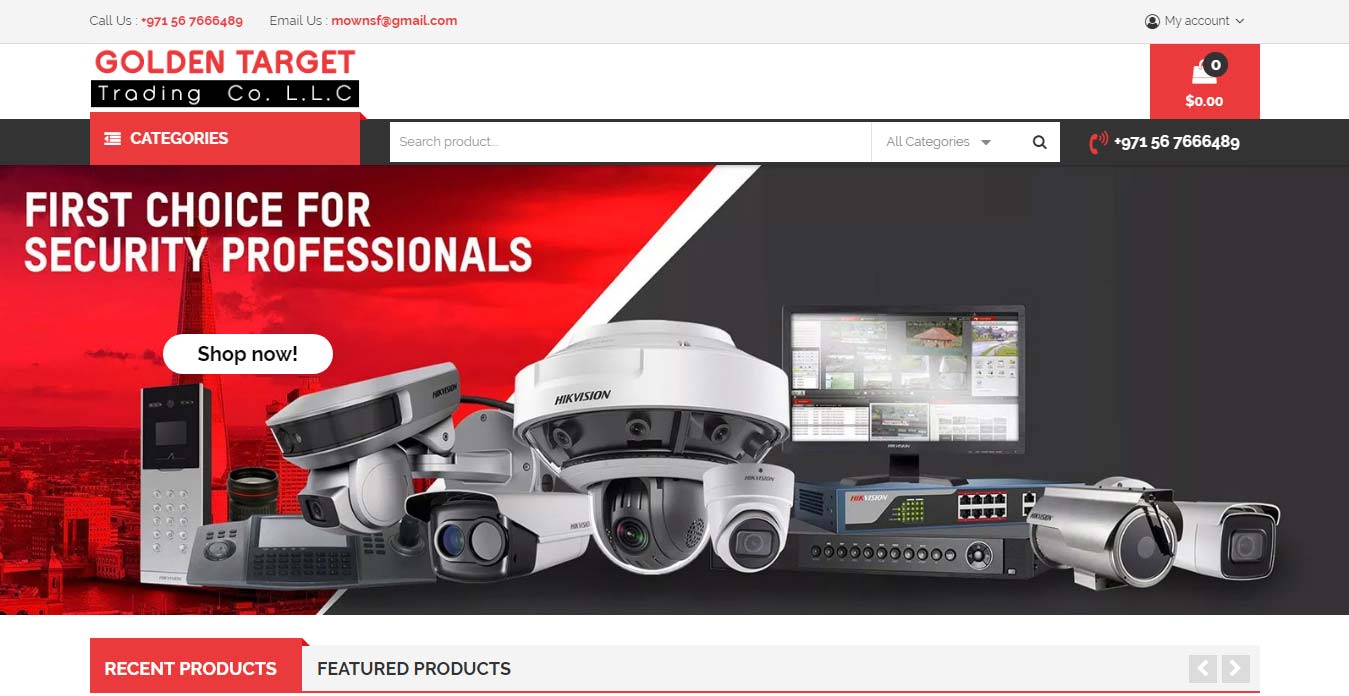
Task: Open the CATEGORIES menu
Action: pos(225,139)
